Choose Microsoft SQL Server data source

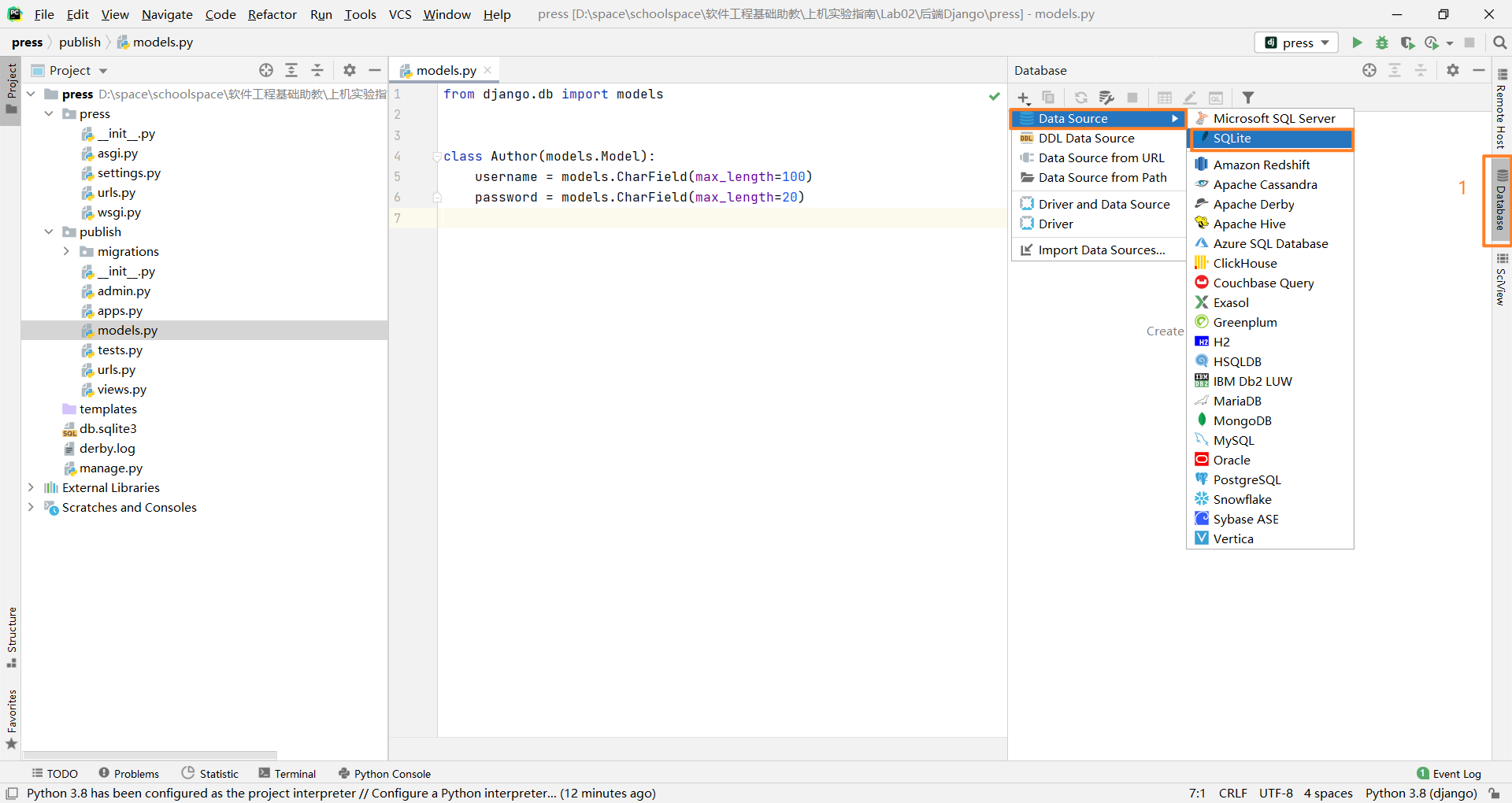point(1271,118)
